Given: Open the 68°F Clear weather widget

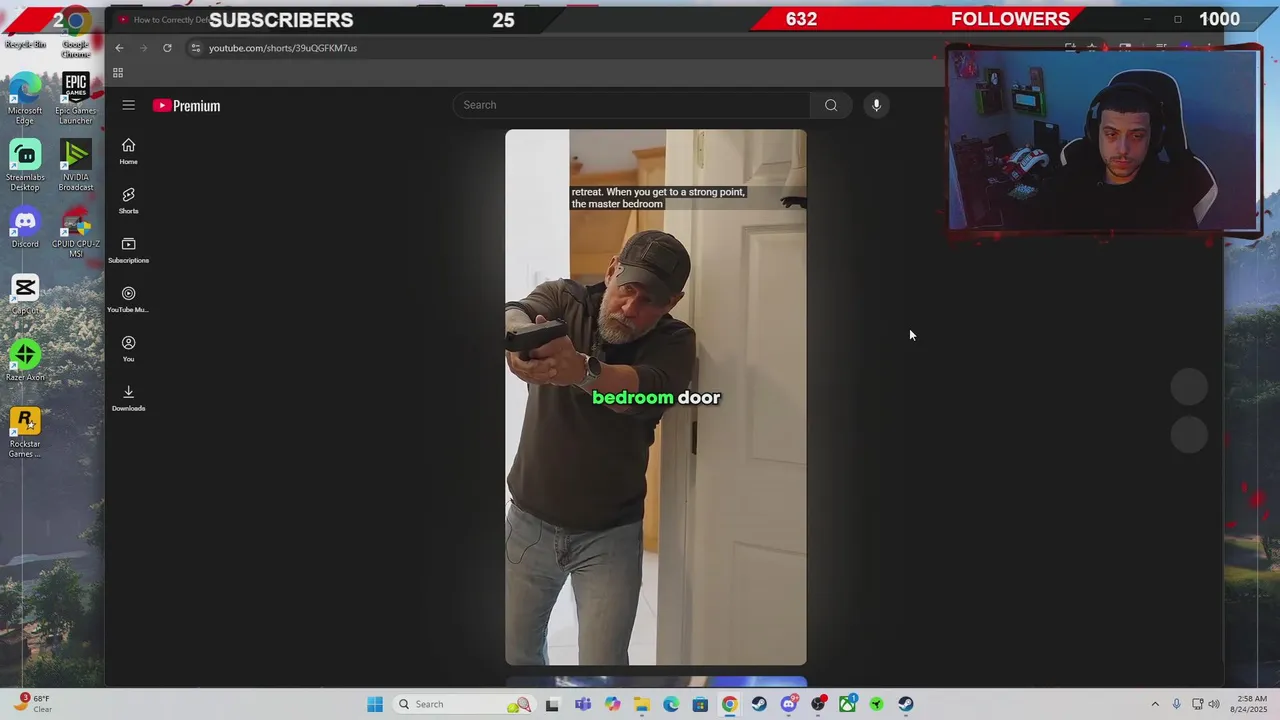Looking at the screenshot, I should tap(35, 704).
